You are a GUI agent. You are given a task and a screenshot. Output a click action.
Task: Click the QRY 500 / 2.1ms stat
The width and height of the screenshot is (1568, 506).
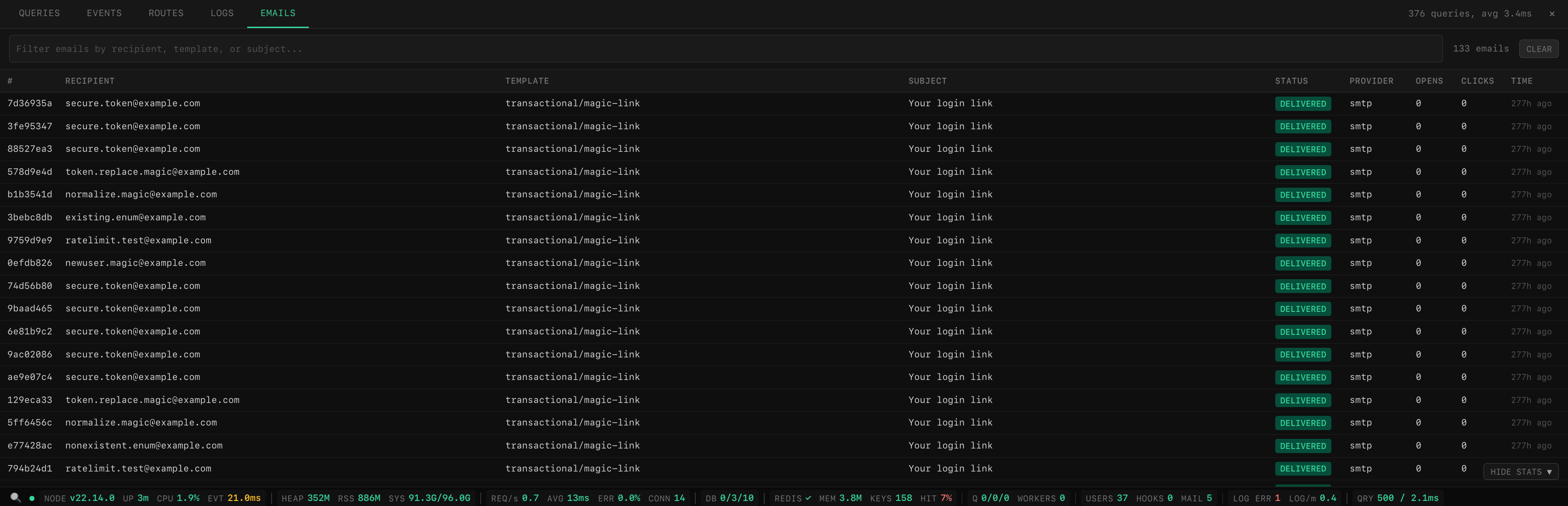pyautogui.click(x=1397, y=498)
